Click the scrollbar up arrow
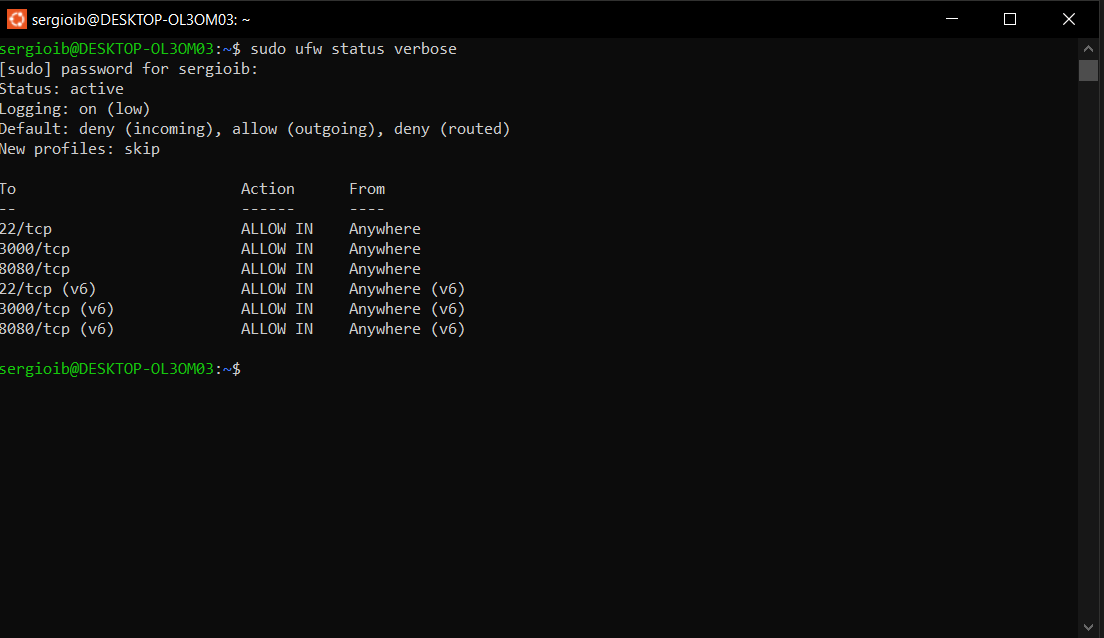The height and width of the screenshot is (638, 1104). coord(1088,49)
